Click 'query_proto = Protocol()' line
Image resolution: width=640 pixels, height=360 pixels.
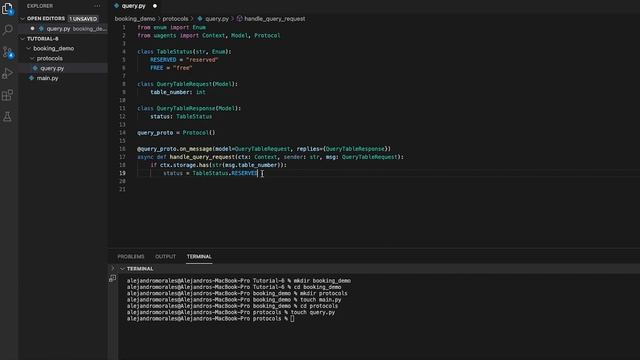click(176, 133)
